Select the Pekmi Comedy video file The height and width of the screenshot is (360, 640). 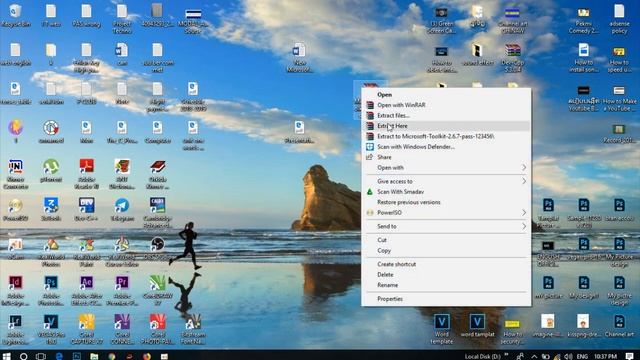click(584, 19)
